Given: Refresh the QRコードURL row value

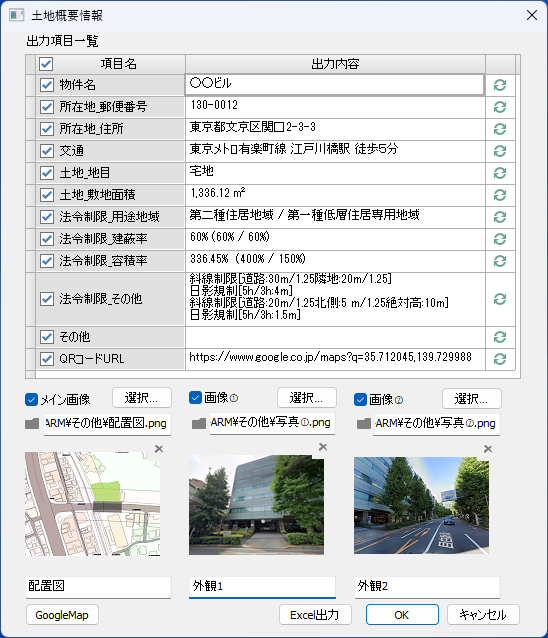Looking at the screenshot, I should [500, 359].
